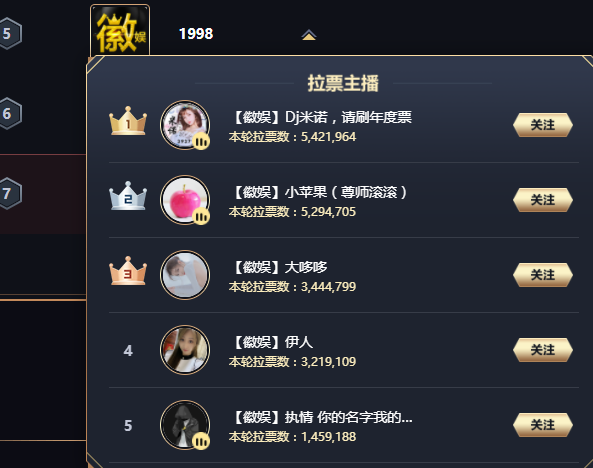The image size is (593, 468).
Task: Click the 徽娱 guild logo badge
Action: 120,30
